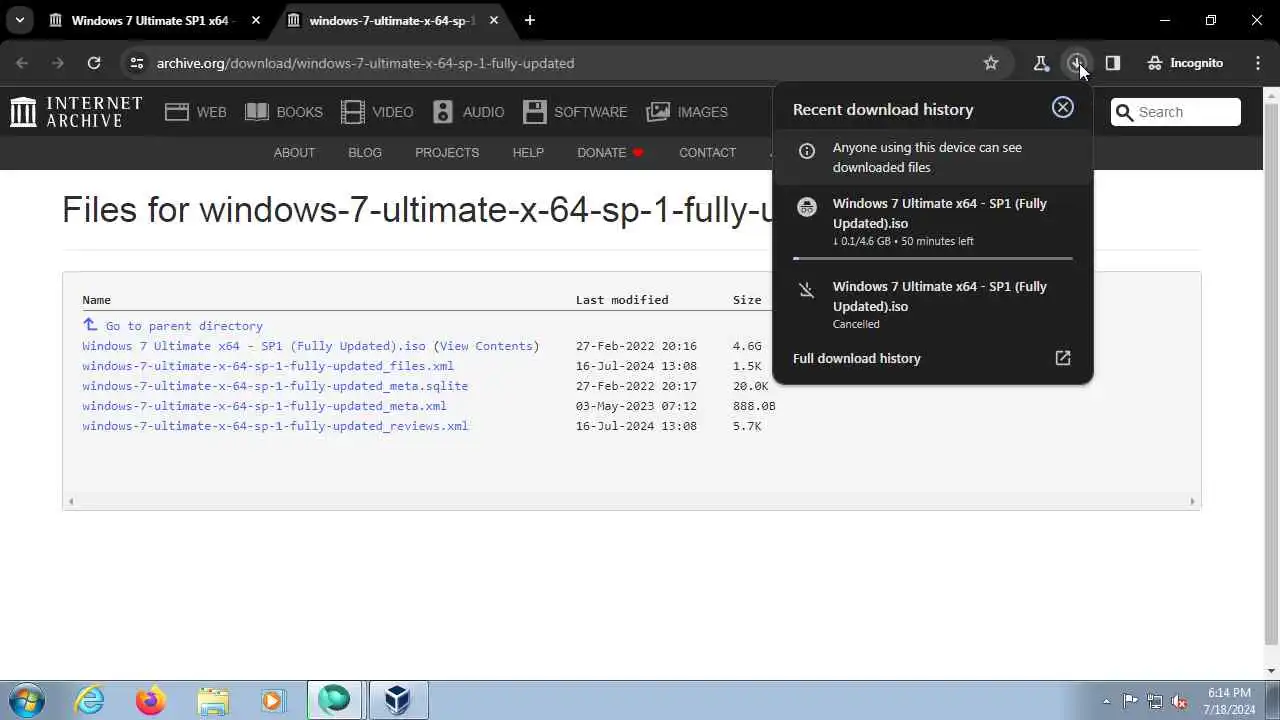Open the side panel button

tap(1113, 63)
